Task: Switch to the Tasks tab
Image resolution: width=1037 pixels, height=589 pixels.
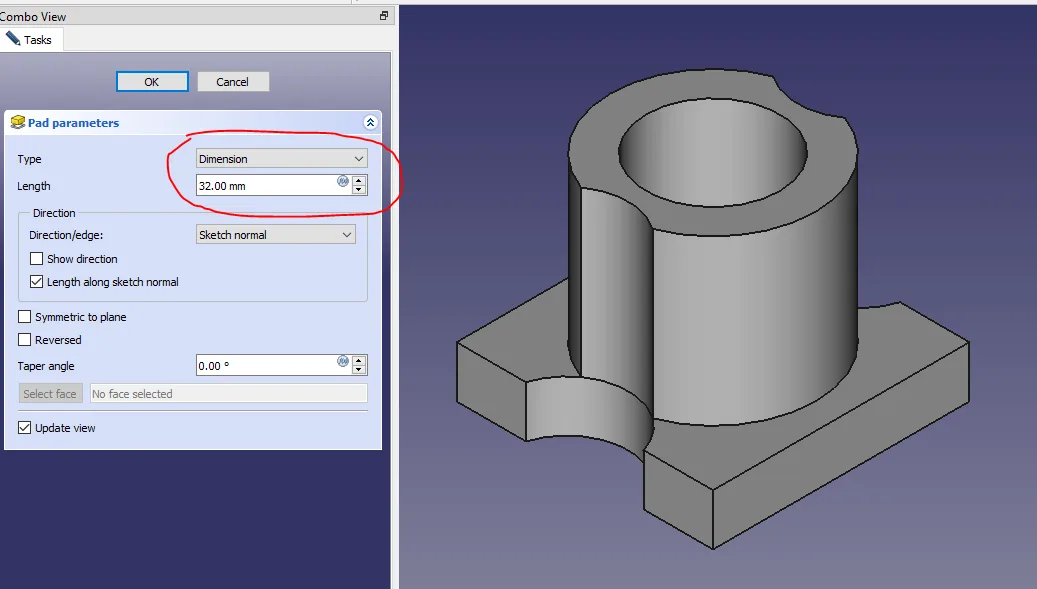Action: click(32, 40)
